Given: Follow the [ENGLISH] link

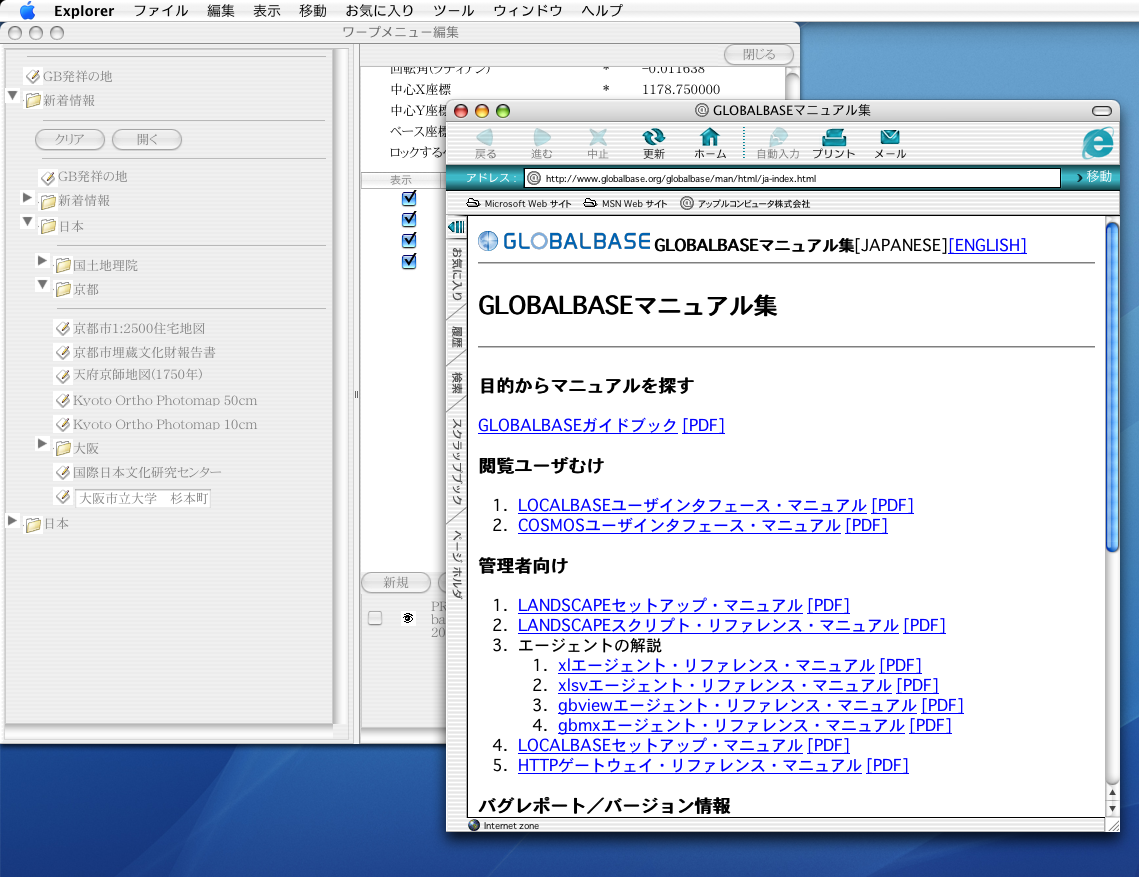Looking at the screenshot, I should click(988, 246).
